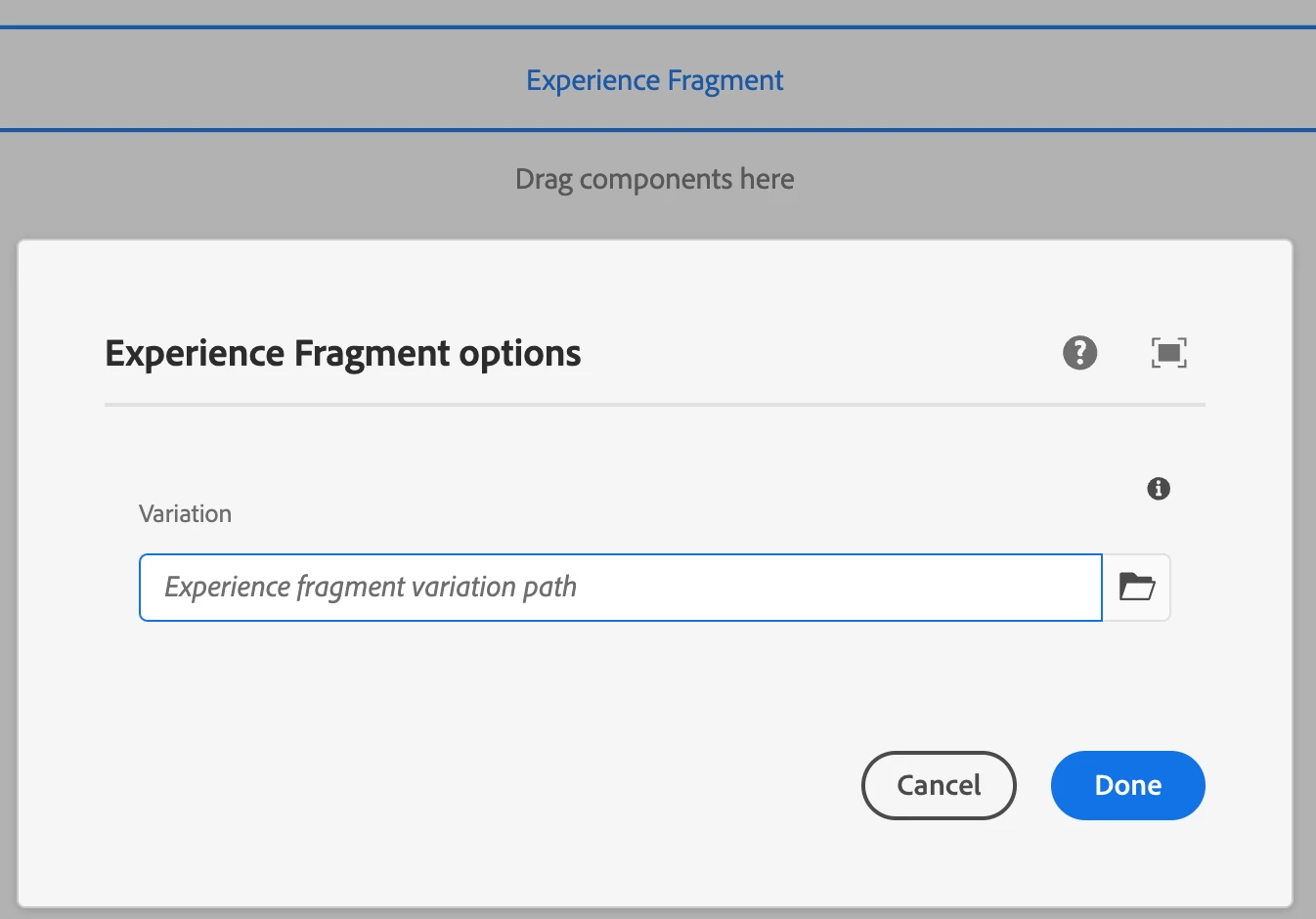
Task: Focus the "Experience fragment variation path" textbox
Action: (620, 588)
